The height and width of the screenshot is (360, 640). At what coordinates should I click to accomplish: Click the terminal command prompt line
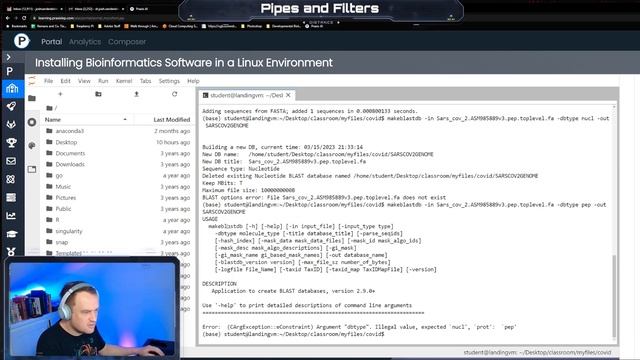click(294, 334)
